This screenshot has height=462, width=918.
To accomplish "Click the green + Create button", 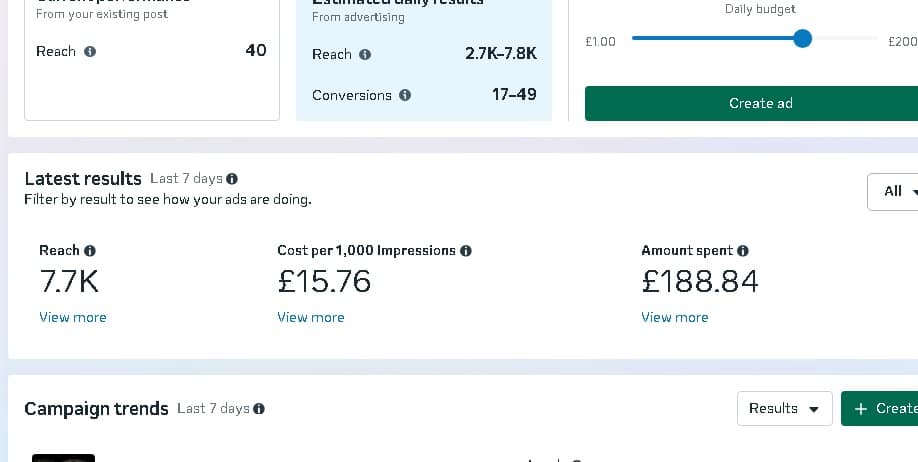I will pyautogui.click(x=880, y=408).
